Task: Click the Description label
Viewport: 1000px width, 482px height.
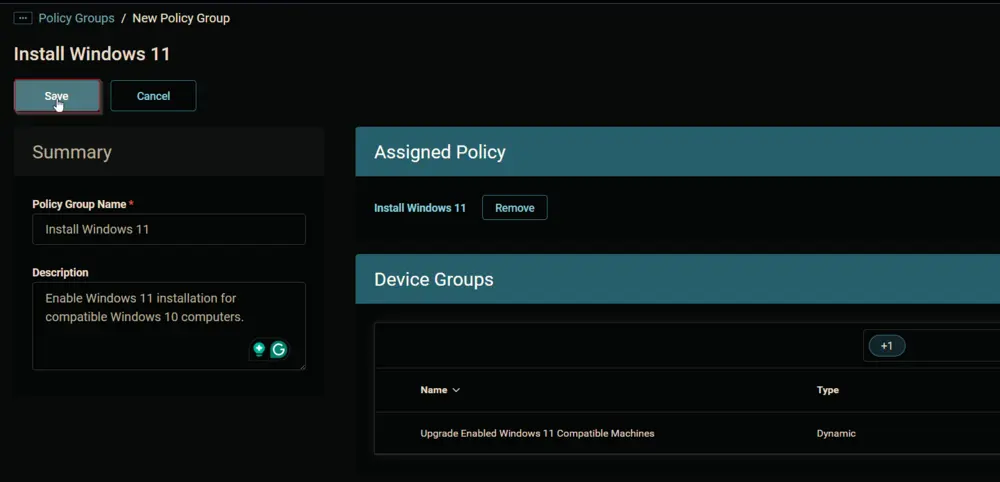Action: click(x=61, y=272)
